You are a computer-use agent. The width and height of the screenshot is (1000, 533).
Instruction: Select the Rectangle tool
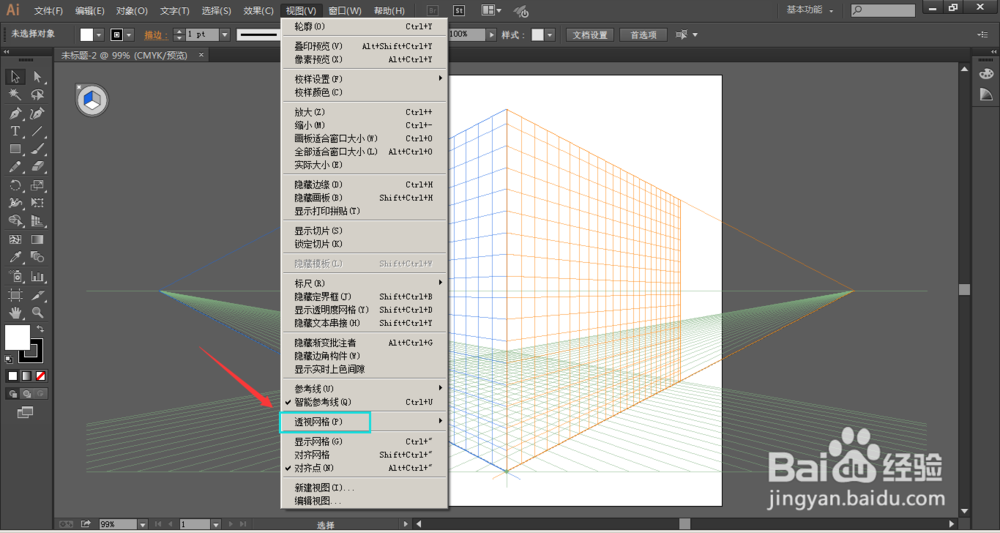pos(15,149)
